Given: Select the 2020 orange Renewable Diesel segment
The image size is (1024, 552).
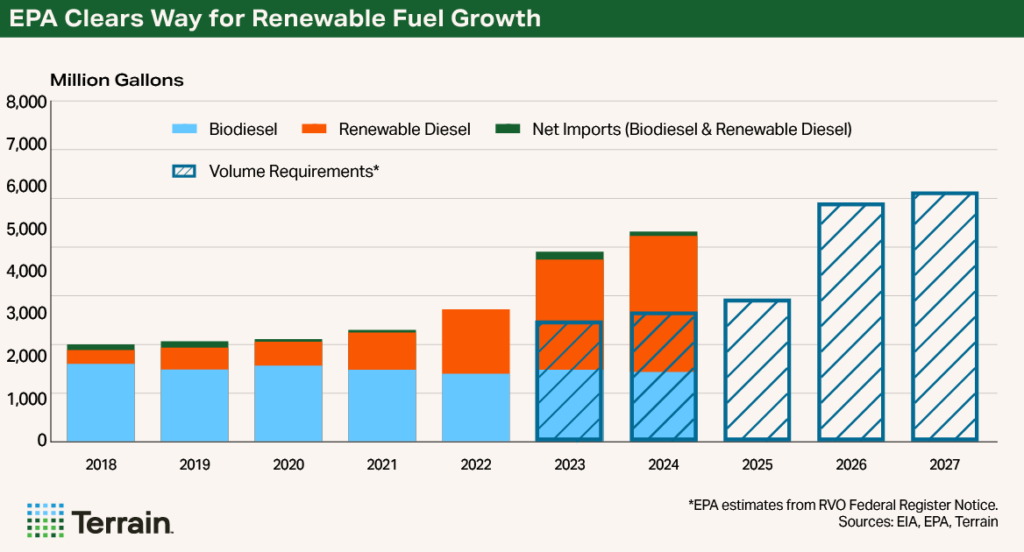Looking at the screenshot, I should 288,353.
